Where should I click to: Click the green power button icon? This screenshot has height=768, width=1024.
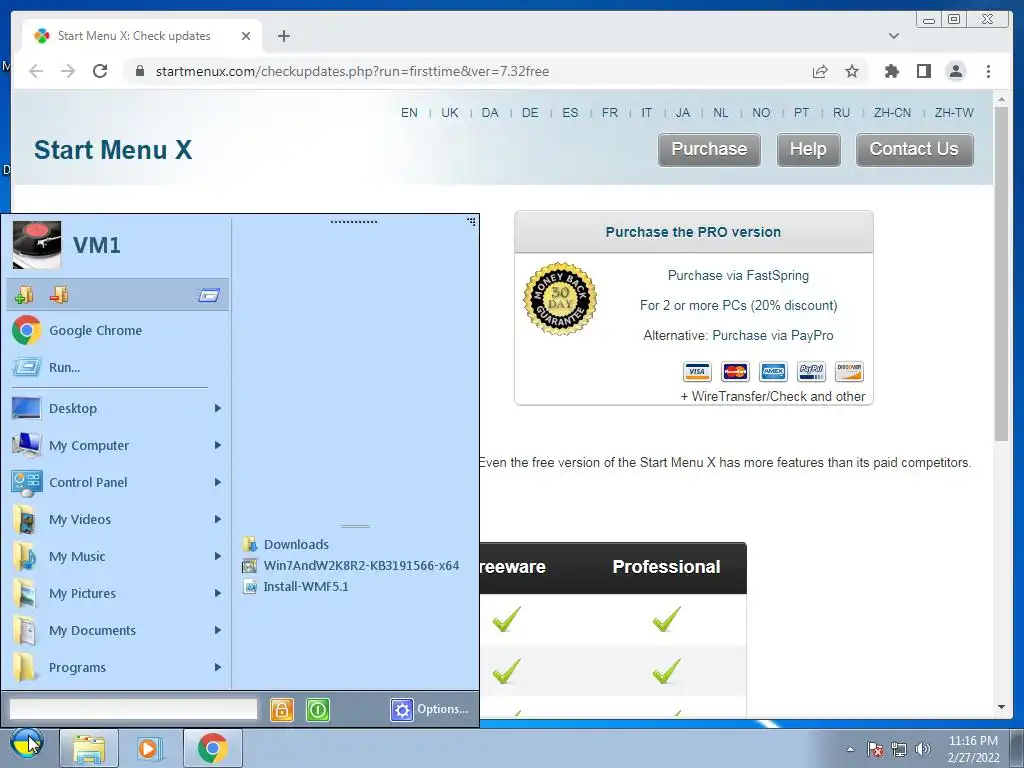coord(318,710)
